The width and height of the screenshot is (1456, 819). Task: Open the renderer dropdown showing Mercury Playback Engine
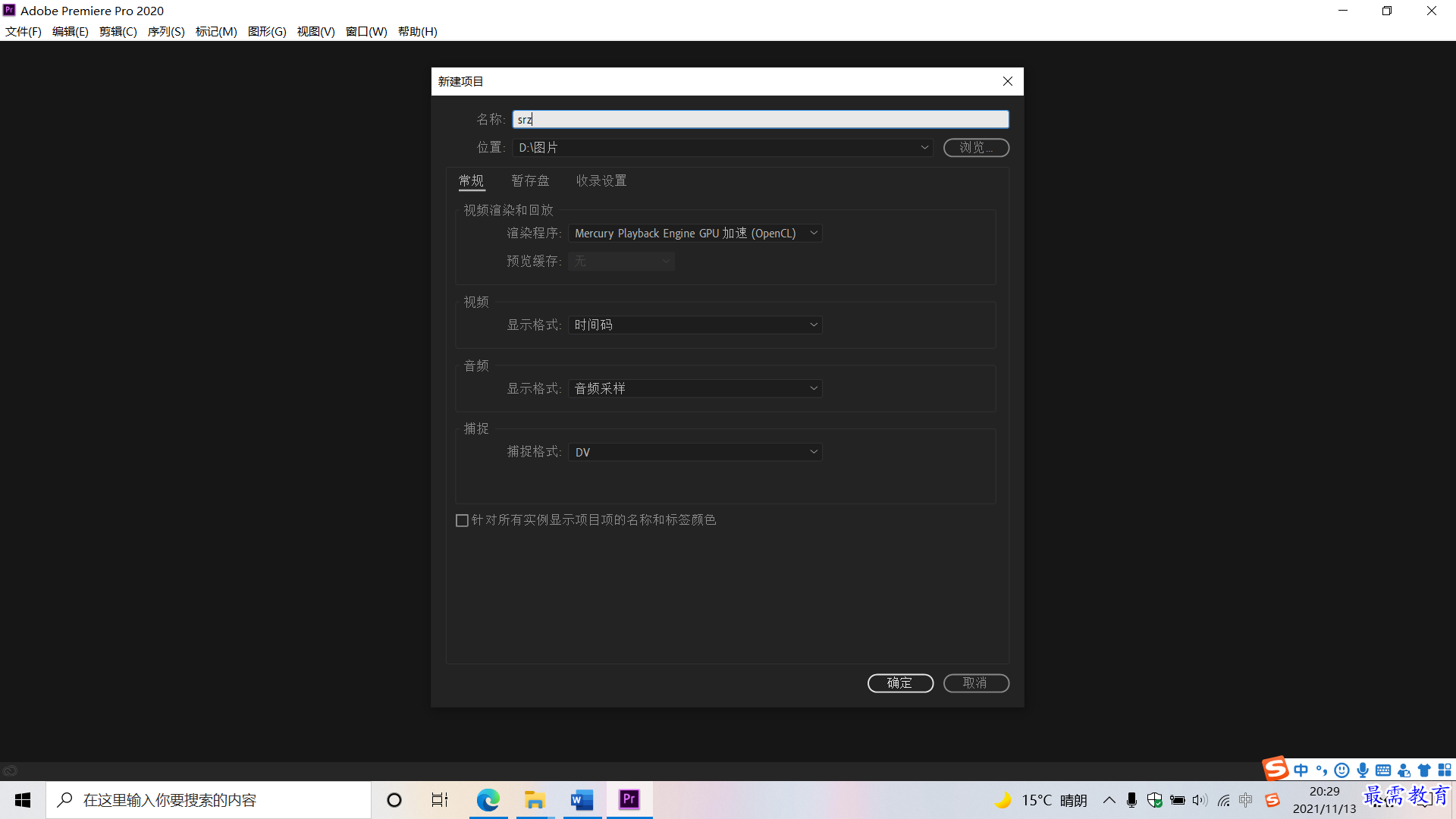[x=695, y=233]
